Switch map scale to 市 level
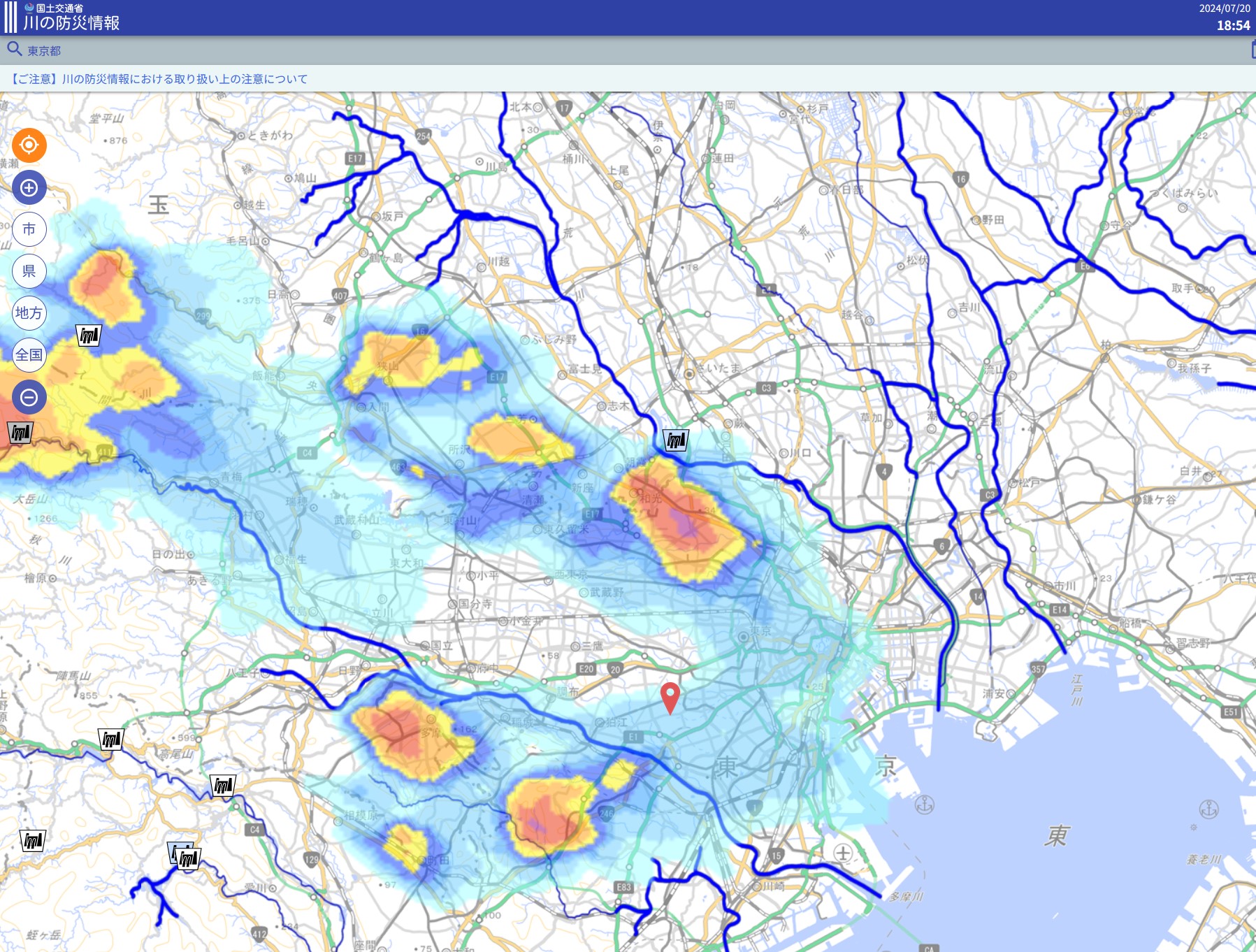The width and height of the screenshot is (1256, 952). 29,229
